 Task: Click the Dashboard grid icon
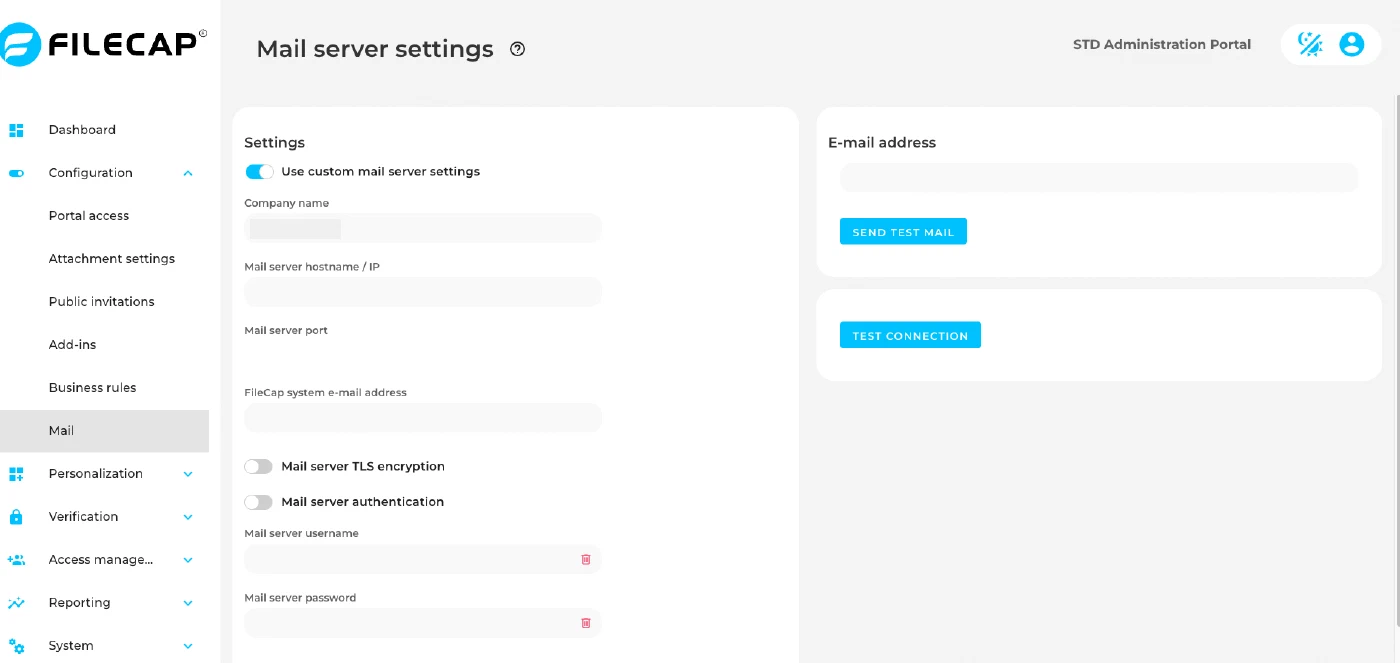click(16, 130)
